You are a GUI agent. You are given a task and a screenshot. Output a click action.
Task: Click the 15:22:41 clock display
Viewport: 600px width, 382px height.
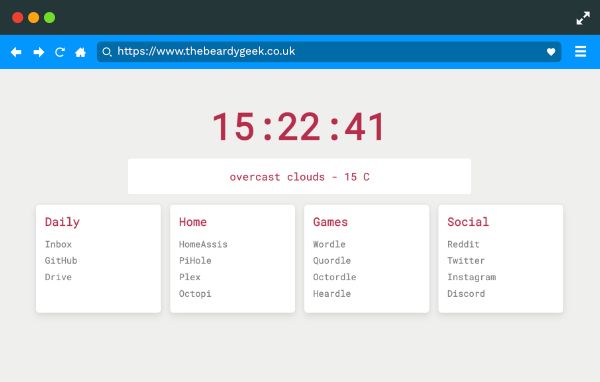point(299,127)
